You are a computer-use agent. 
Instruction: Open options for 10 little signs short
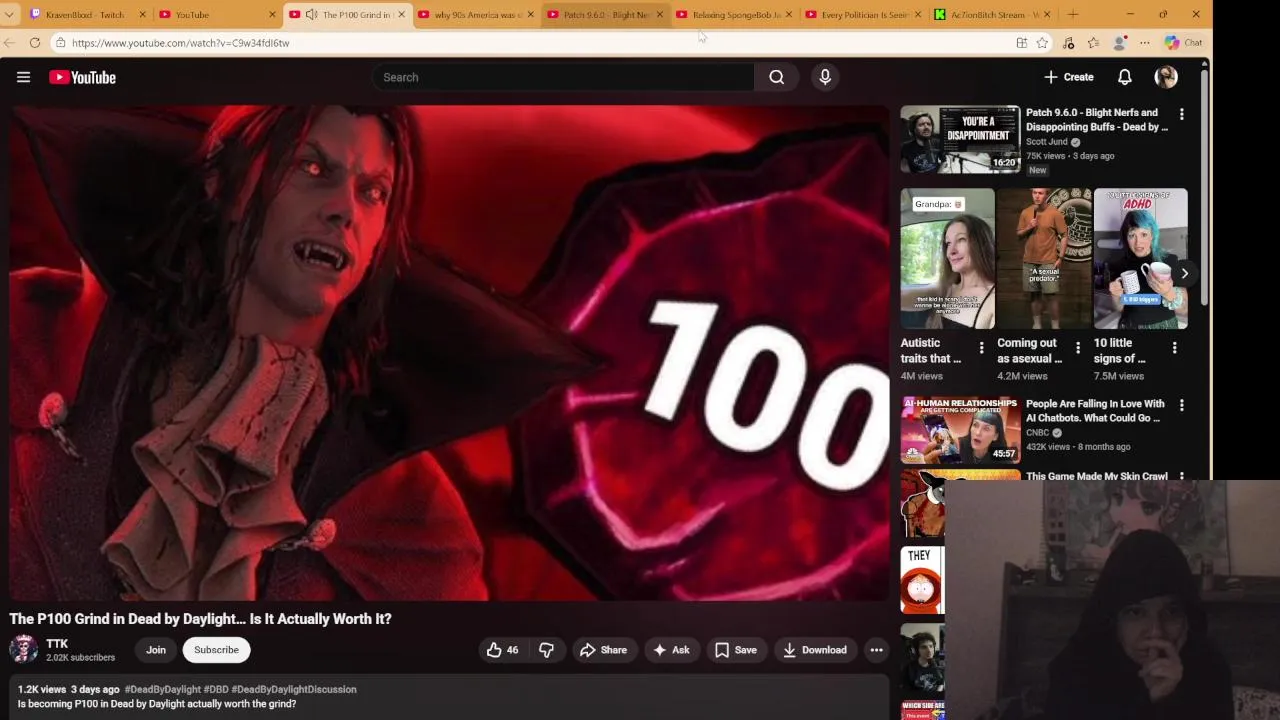(x=1174, y=348)
